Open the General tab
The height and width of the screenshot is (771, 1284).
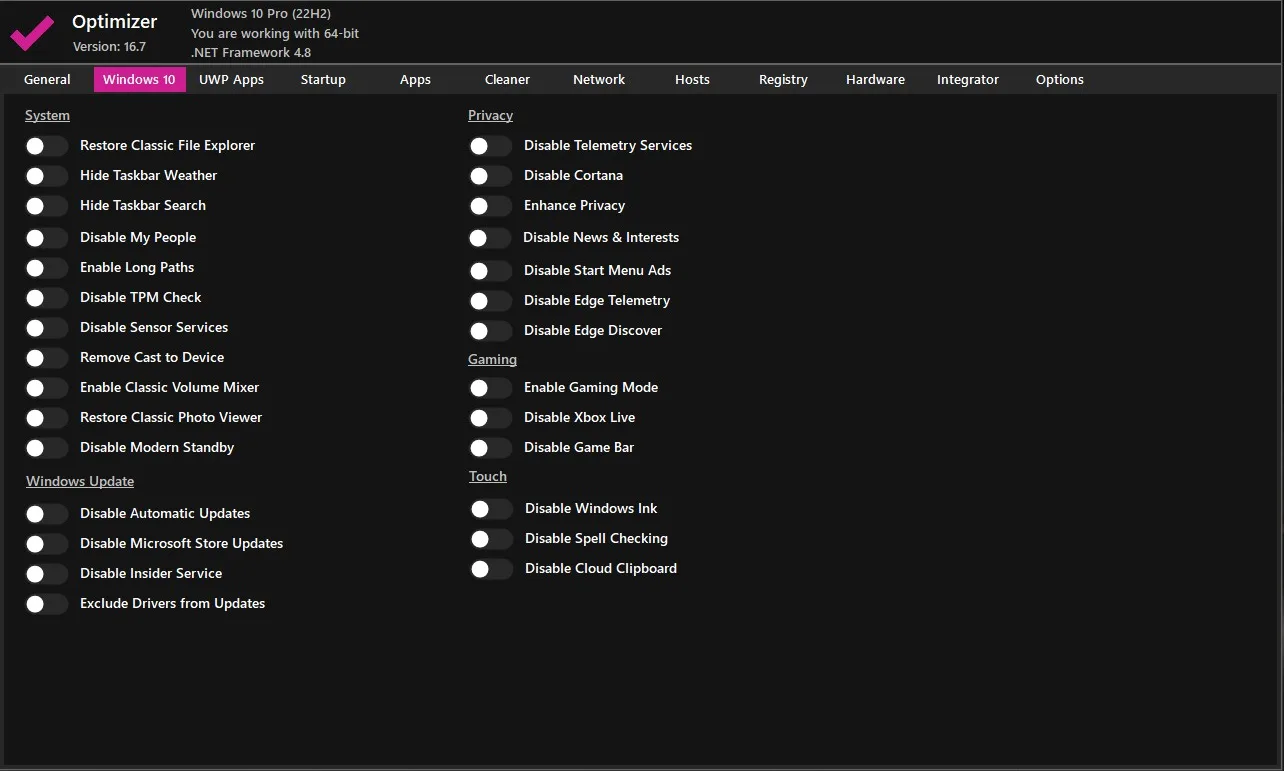click(47, 80)
